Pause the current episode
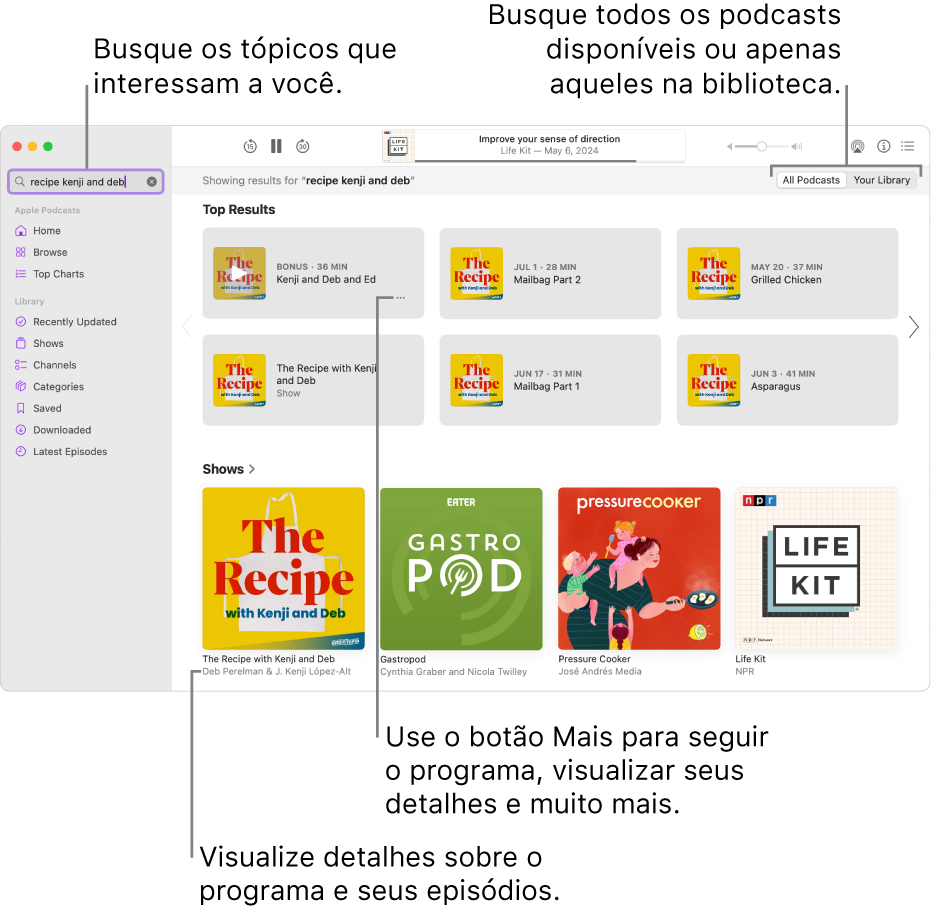Screen dimensions: 931x915 coord(276,146)
